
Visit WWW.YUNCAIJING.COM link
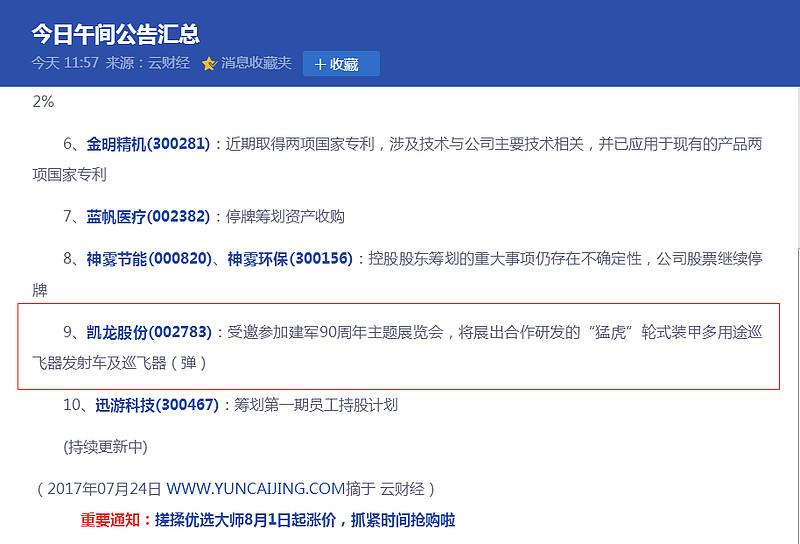pos(256,489)
